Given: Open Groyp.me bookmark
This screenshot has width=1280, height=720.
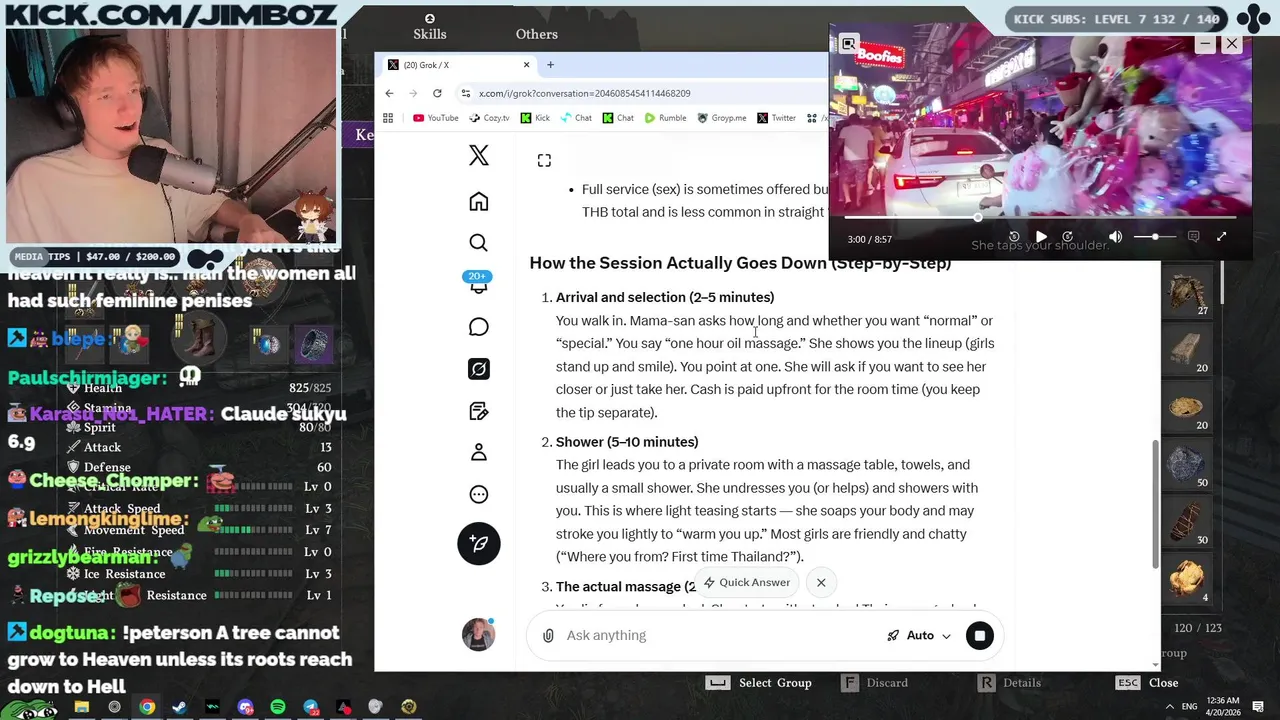Looking at the screenshot, I should click(721, 118).
